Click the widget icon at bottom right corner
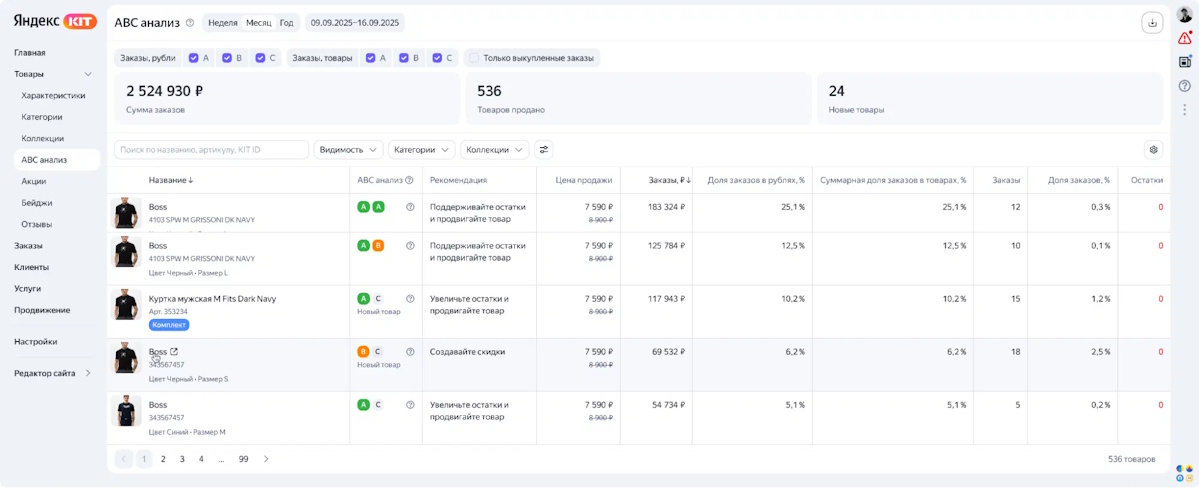 pyautogui.click(x=1184, y=472)
